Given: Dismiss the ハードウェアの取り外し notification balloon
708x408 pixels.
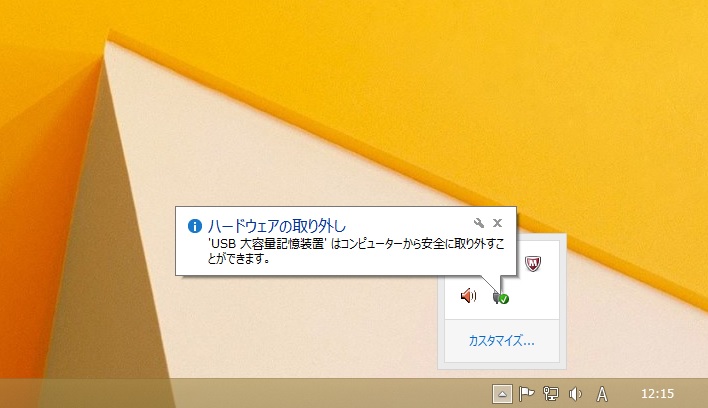Looking at the screenshot, I should pyautogui.click(x=497, y=222).
